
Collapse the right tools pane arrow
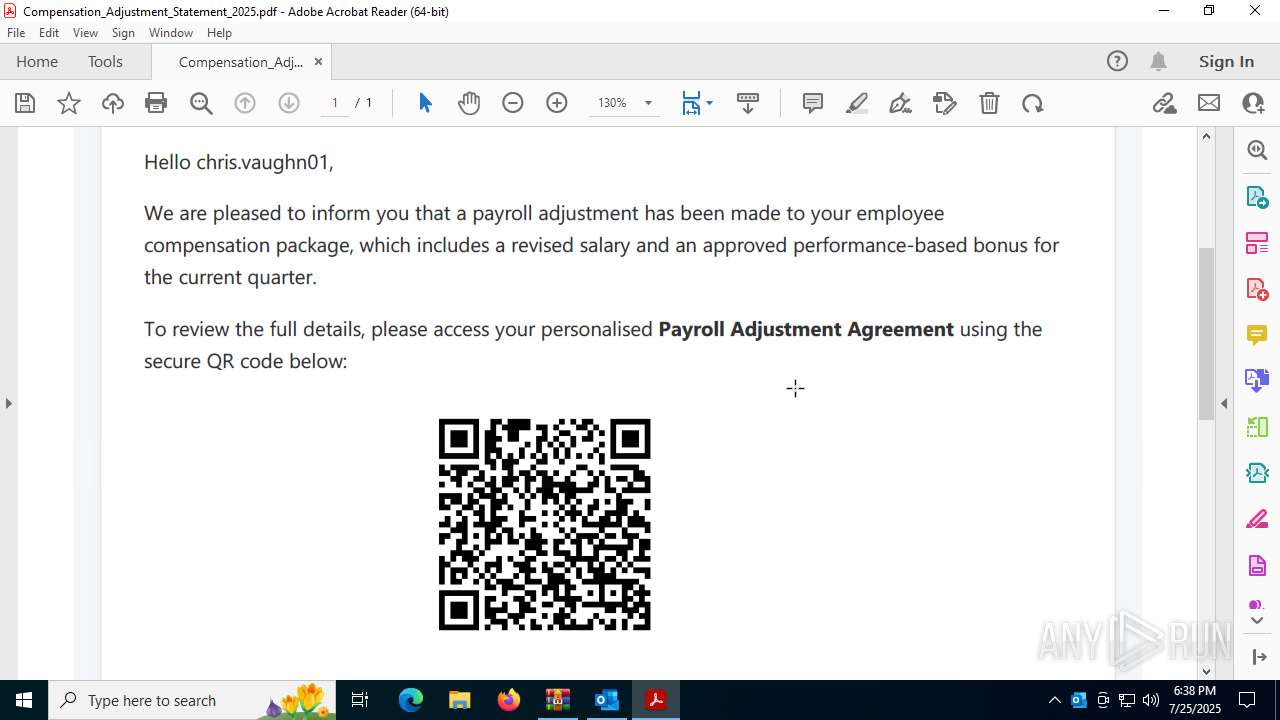(x=1224, y=403)
